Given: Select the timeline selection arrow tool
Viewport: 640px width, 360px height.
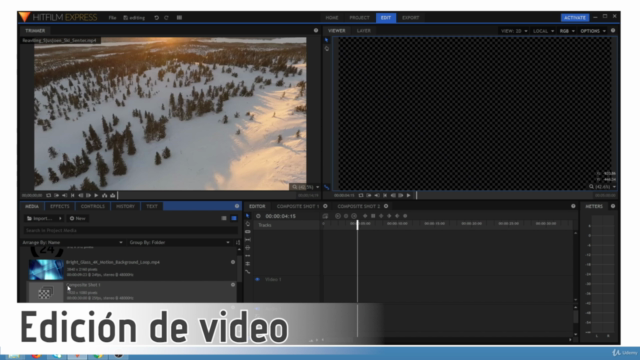Looking at the screenshot, I should [248, 216].
